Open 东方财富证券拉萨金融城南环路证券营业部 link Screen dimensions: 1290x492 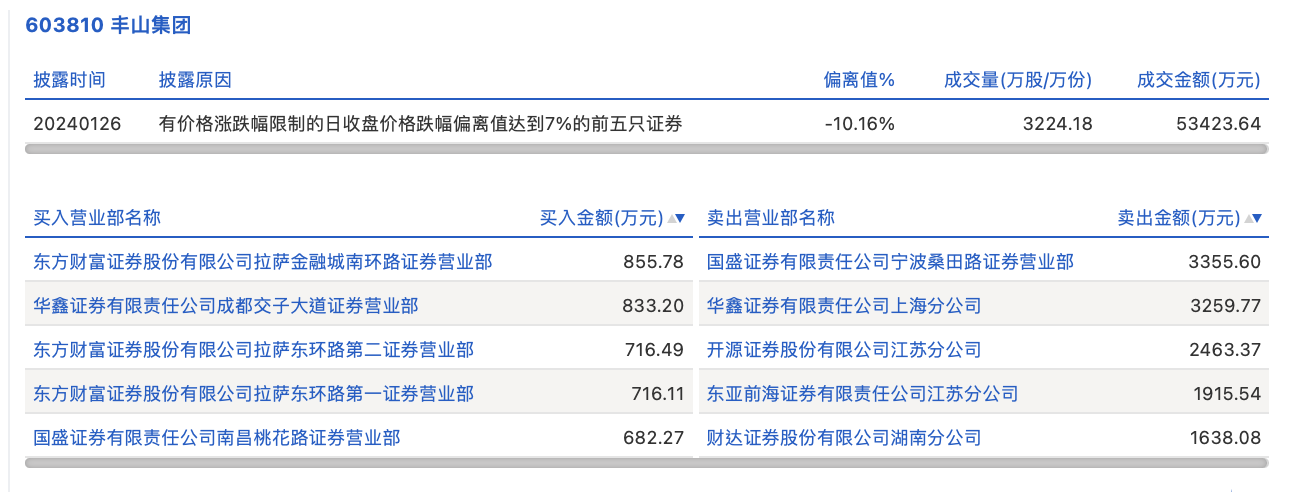click(263, 262)
